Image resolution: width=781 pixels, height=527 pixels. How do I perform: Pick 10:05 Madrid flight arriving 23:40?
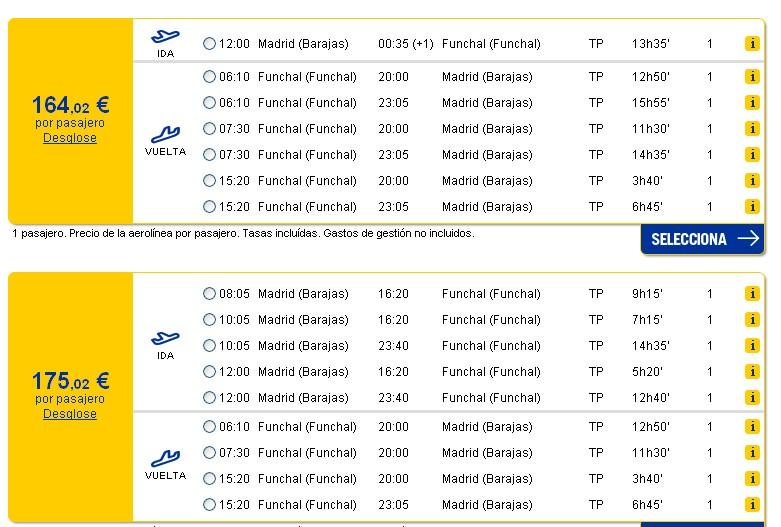[209, 346]
